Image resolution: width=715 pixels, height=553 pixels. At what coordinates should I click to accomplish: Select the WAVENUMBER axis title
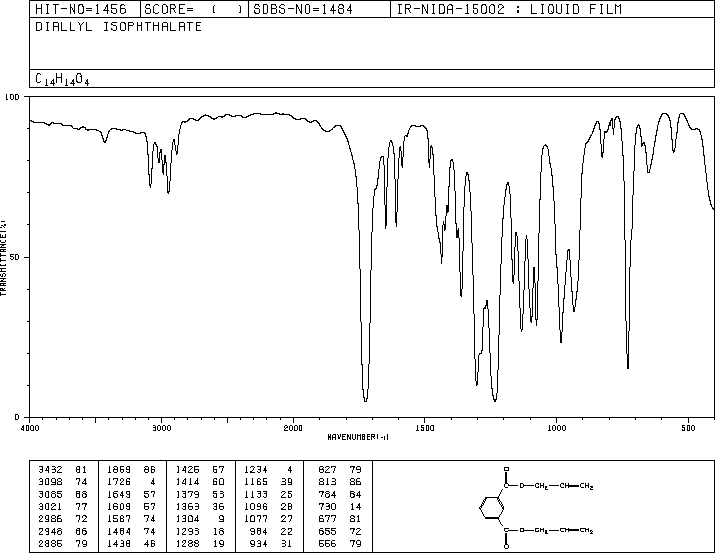pyautogui.click(x=358, y=437)
